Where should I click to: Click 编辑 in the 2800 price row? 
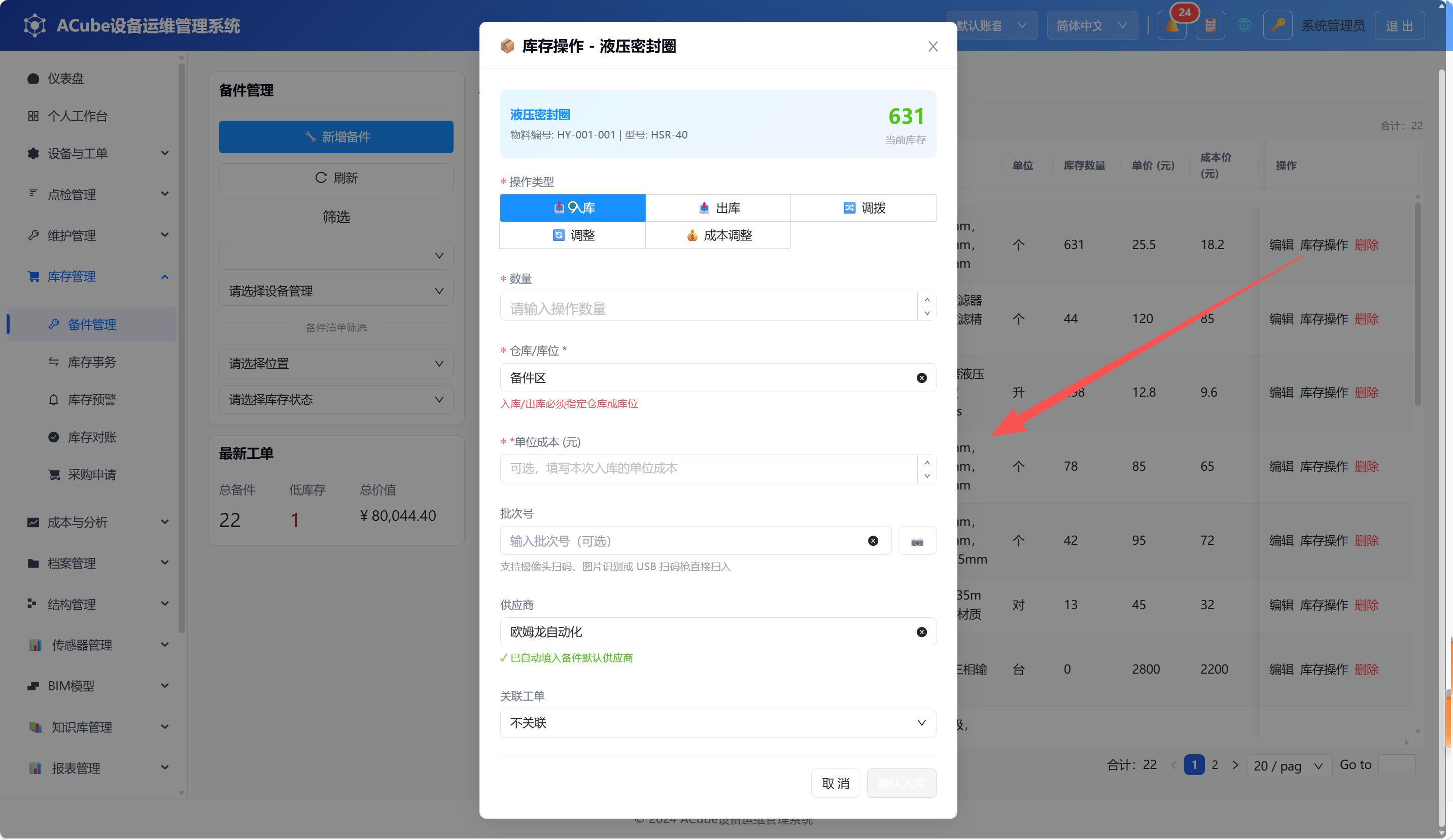(x=1281, y=670)
